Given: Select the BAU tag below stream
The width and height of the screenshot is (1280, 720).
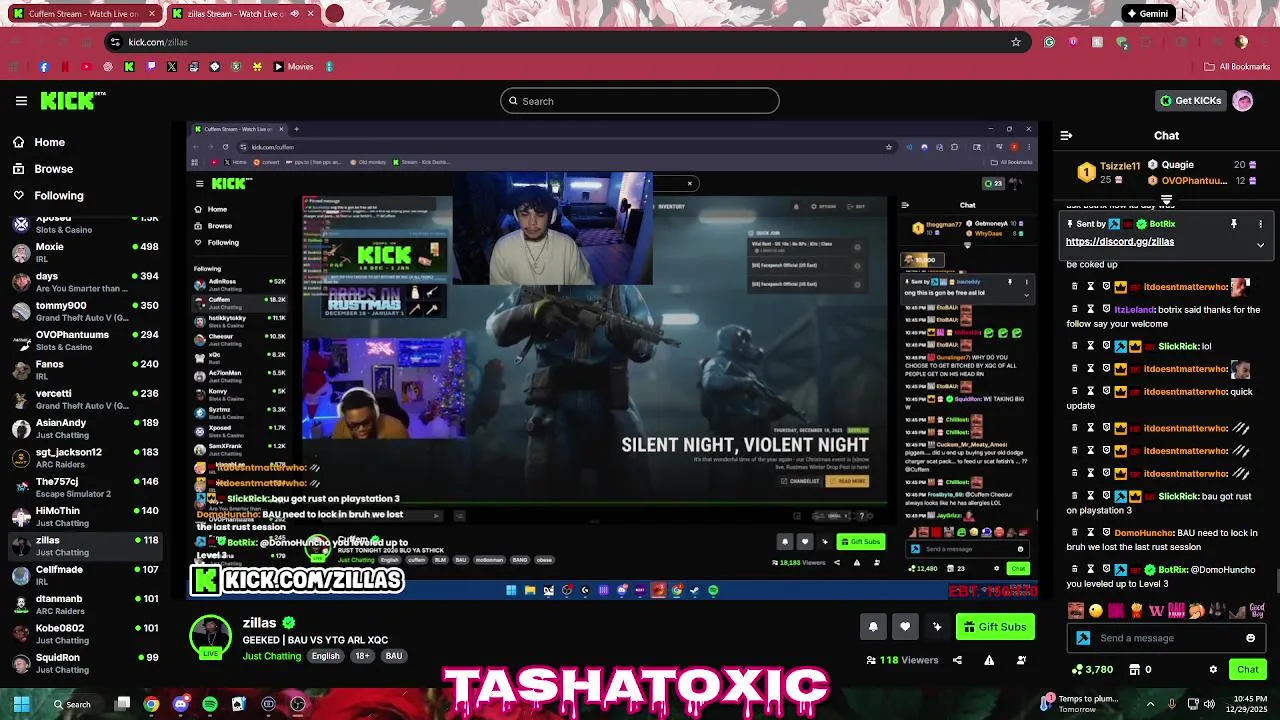Looking at the screenshot, I should (x=394, y=656).
